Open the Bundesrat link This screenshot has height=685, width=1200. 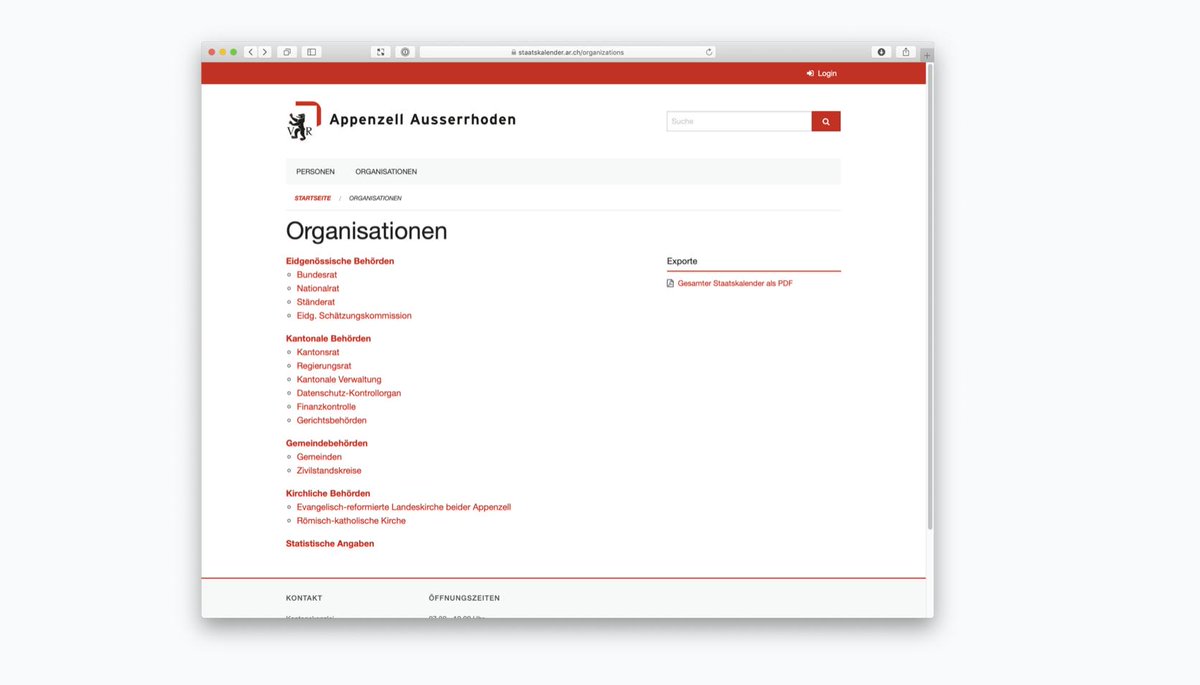(x=317, y=274)
